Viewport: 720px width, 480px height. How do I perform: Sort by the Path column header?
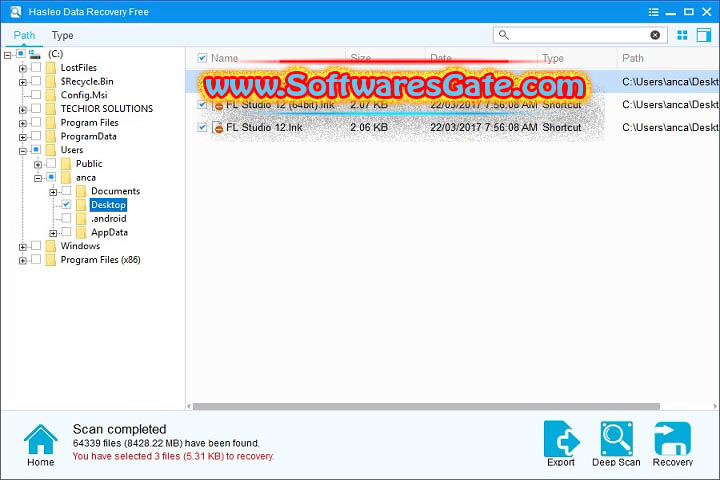[x=633, y=58]
